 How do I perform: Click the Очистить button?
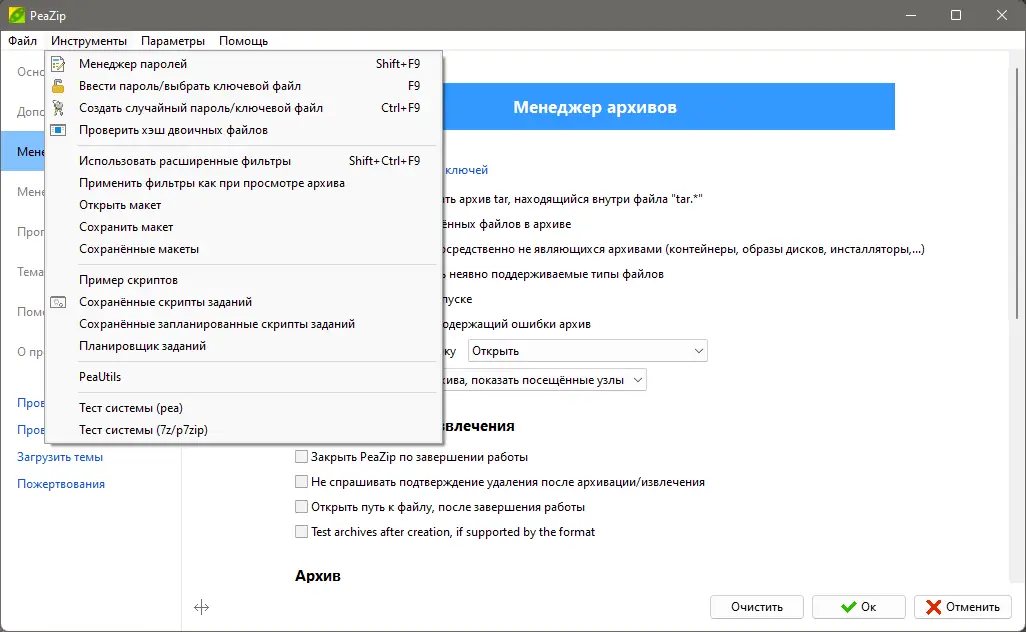[x=756, y=607]
